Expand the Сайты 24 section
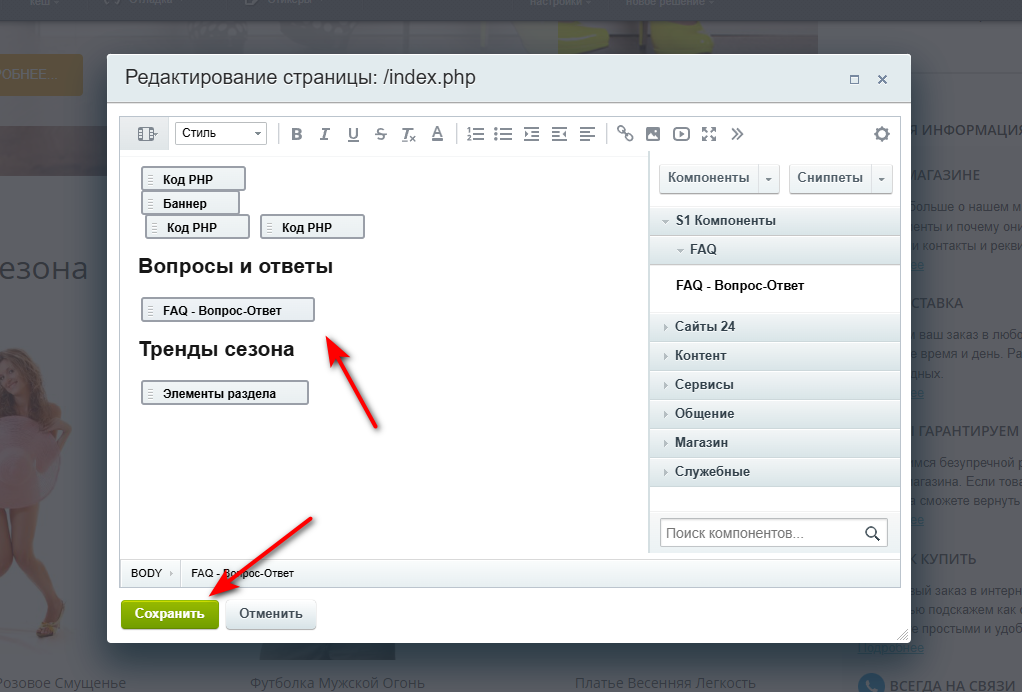1022x692 pixels. (x=705, y=327)
